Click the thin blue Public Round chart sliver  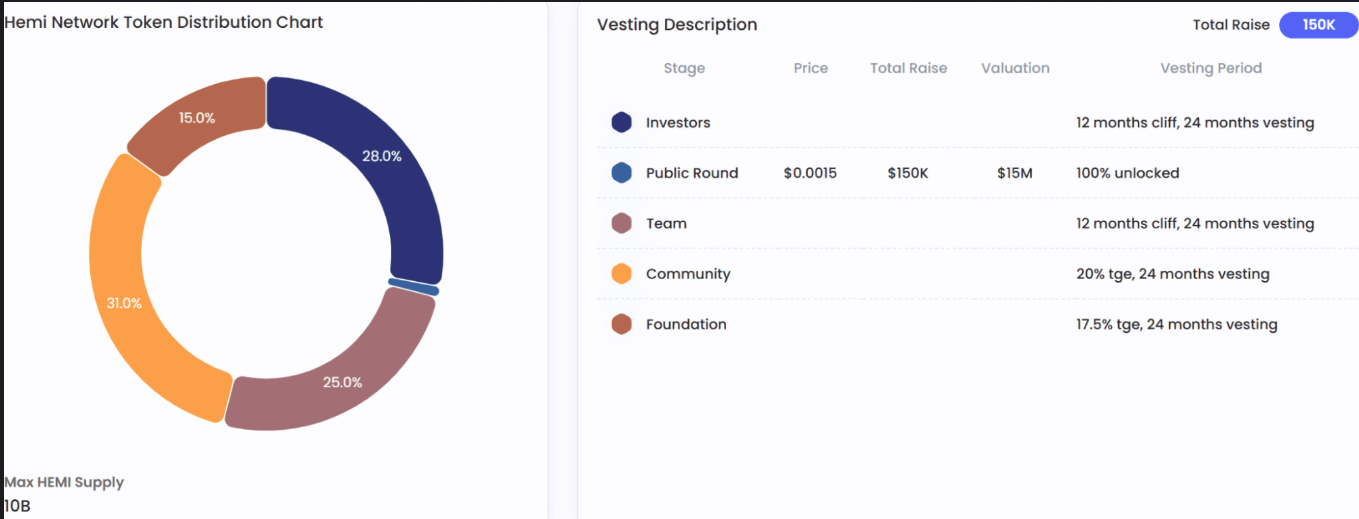tap(413, 287)
